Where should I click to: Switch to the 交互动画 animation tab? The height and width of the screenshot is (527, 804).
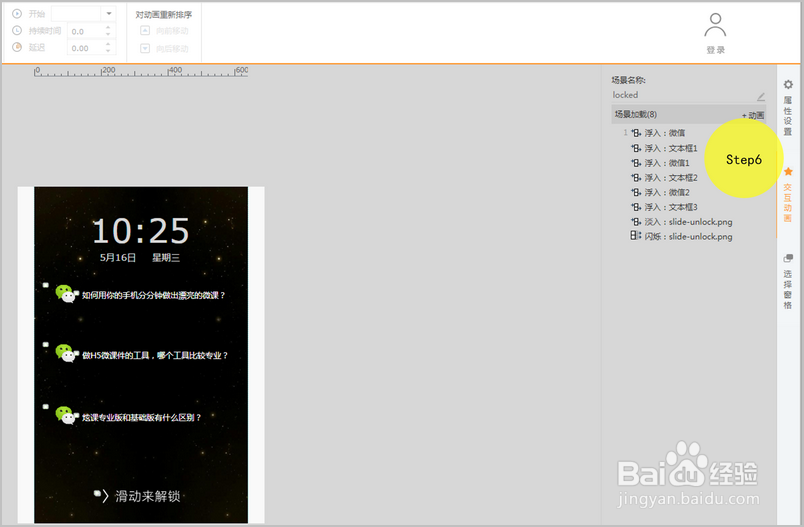point(788,195)
